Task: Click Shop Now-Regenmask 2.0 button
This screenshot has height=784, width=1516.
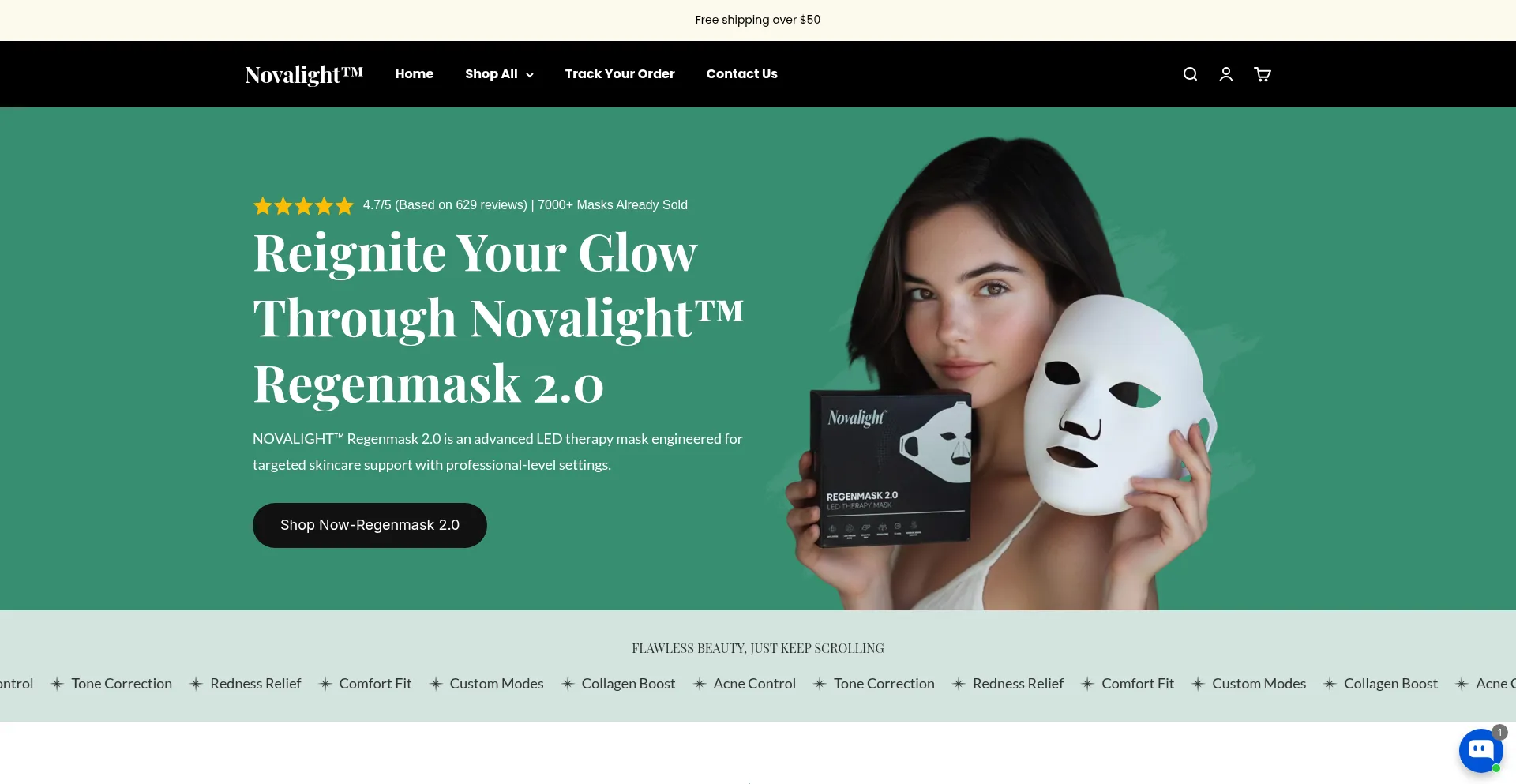Action: 370,525
